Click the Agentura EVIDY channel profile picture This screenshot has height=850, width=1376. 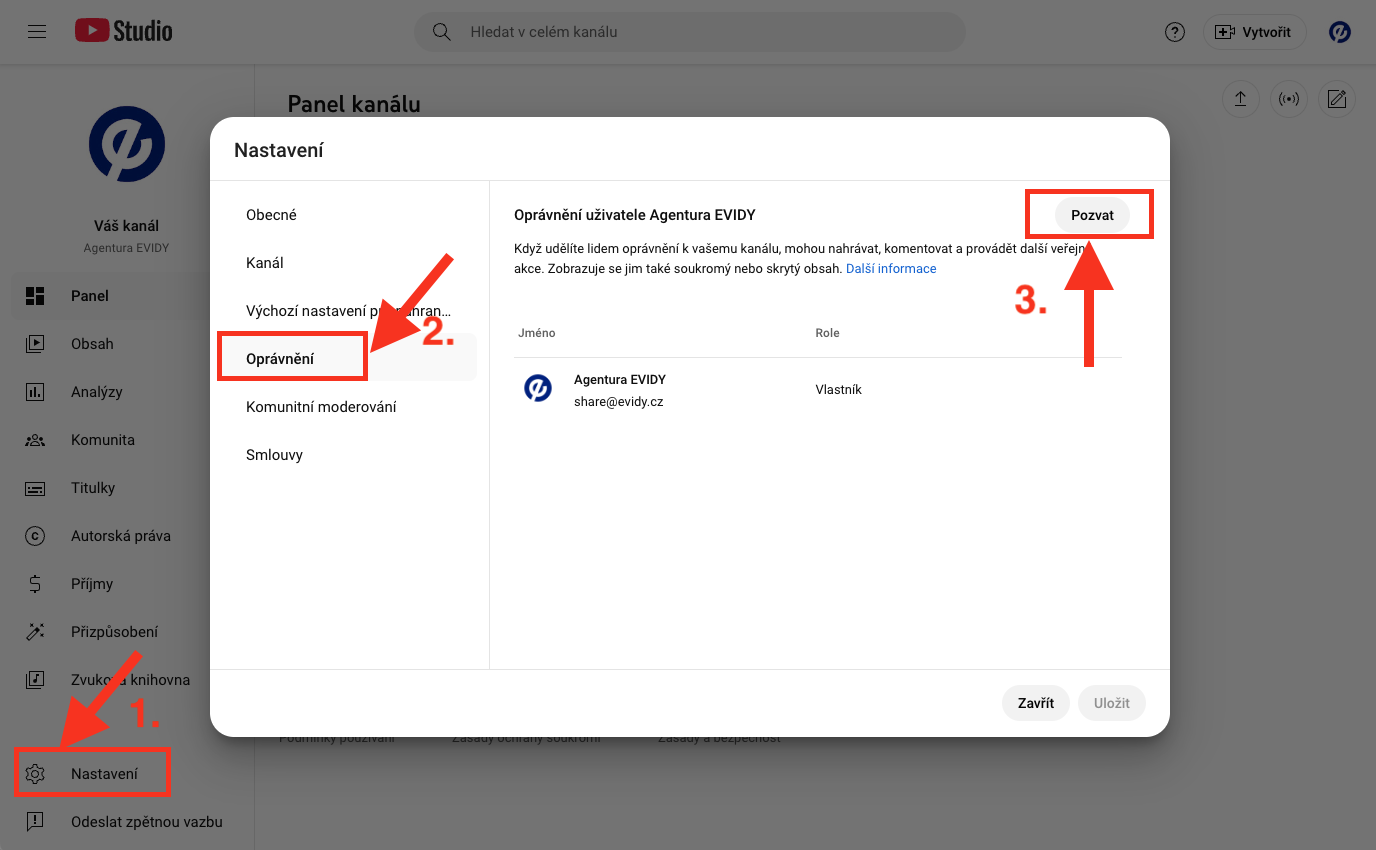127,144
